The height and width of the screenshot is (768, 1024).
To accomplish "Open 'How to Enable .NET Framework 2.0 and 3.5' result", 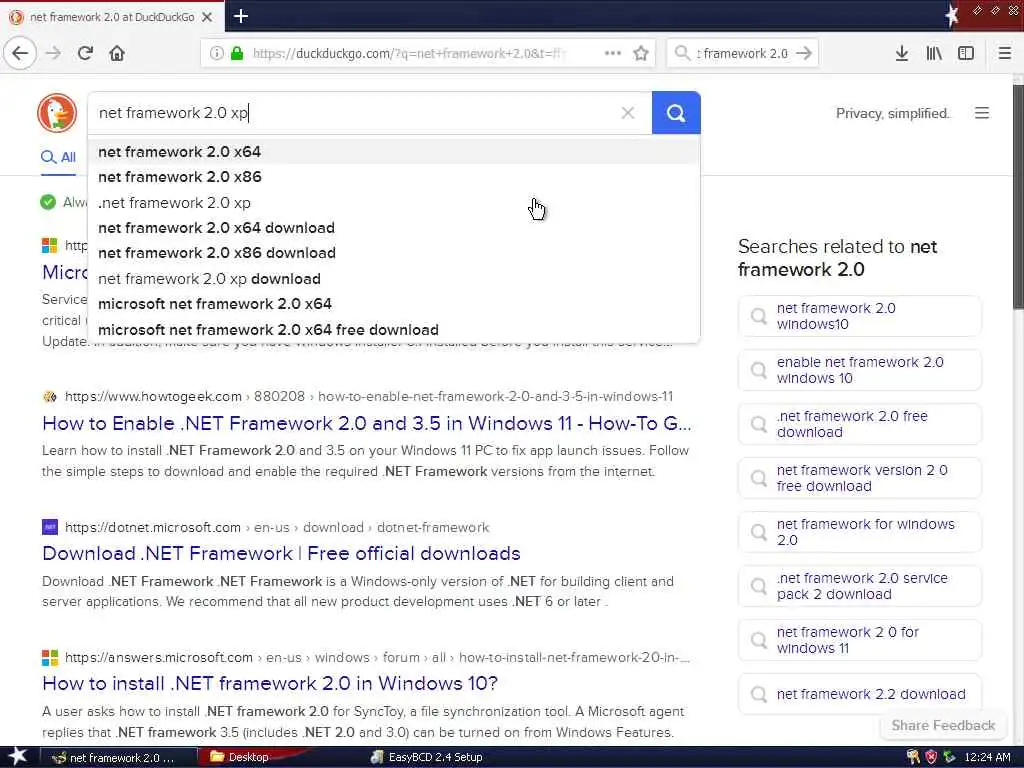I will coord(366,423).
